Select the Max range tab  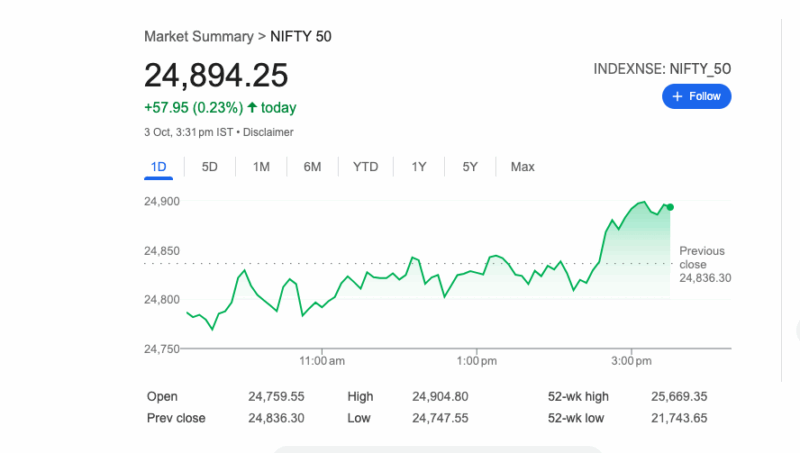click(522, 166)
